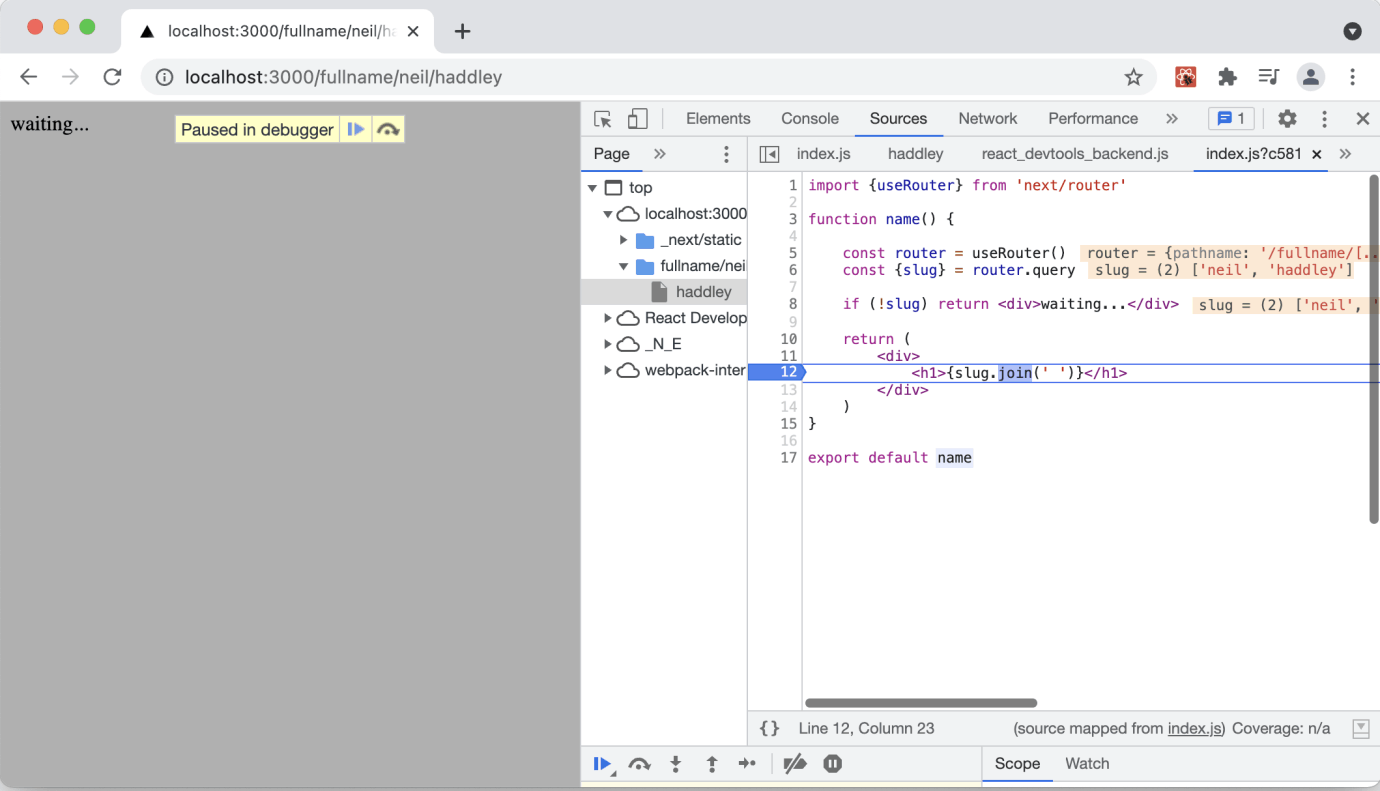1380x791 pixels.
Task: Click the inspect element picker icon
Action: pos(602,119)
